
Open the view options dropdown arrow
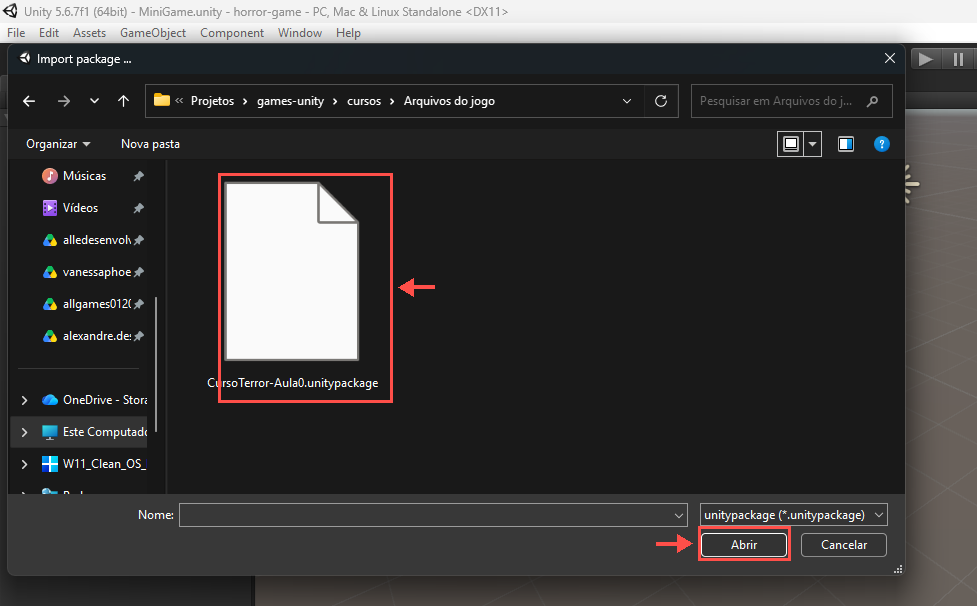[x=813, y=144]
